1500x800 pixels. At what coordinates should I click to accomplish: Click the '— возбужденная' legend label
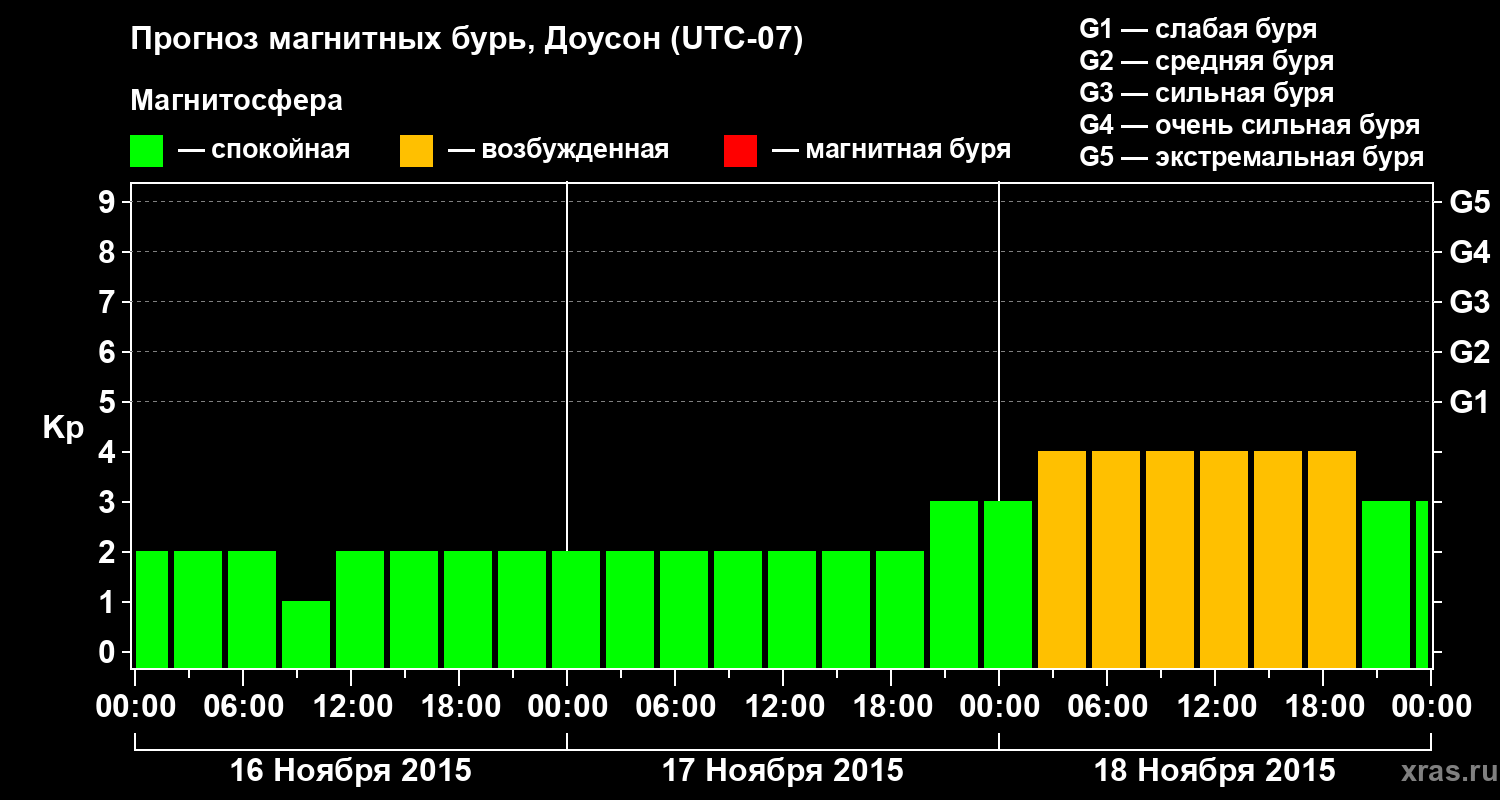click(559, 151)
